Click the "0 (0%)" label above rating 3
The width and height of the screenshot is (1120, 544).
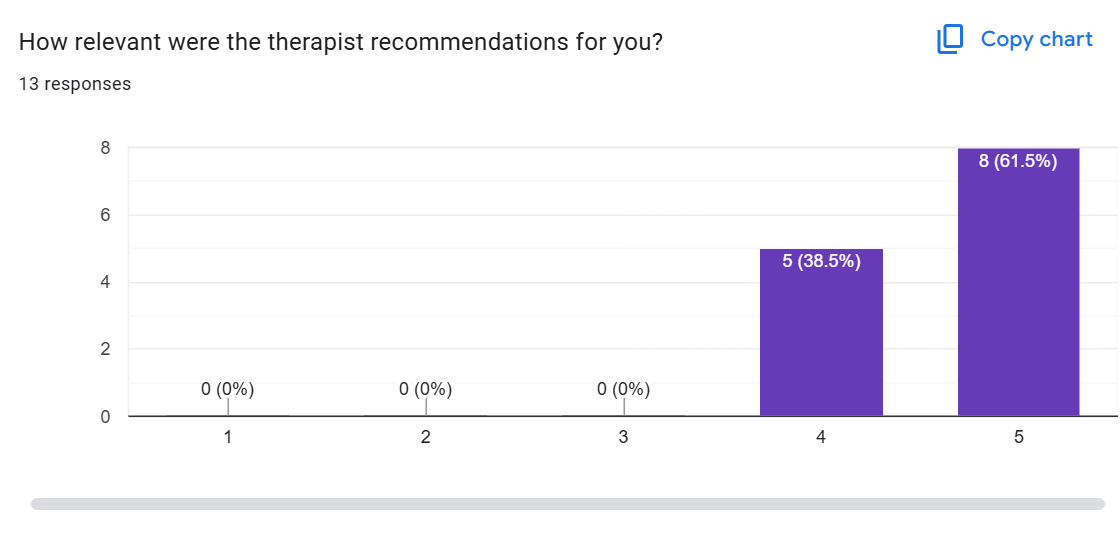[623, 389]
